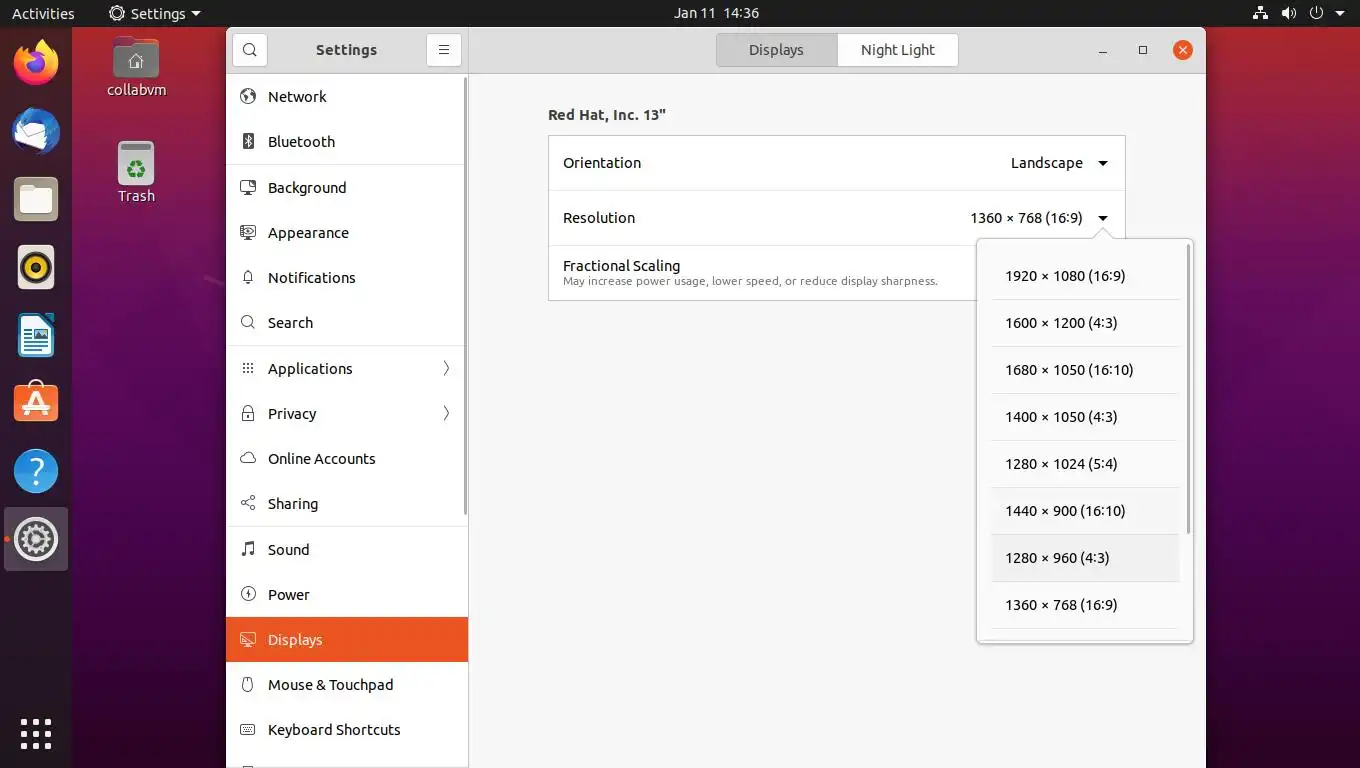Click the Privacy lock icon
The image size is (1360, 768).
coord(248,414)
